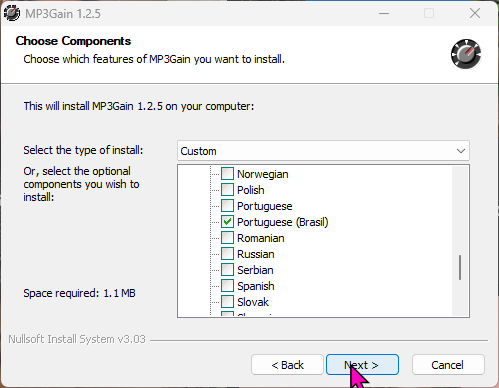499x388 pixels.
Task: Open the install type Custom dropdown
Action: pyautogui.click(x=323, y=151)
